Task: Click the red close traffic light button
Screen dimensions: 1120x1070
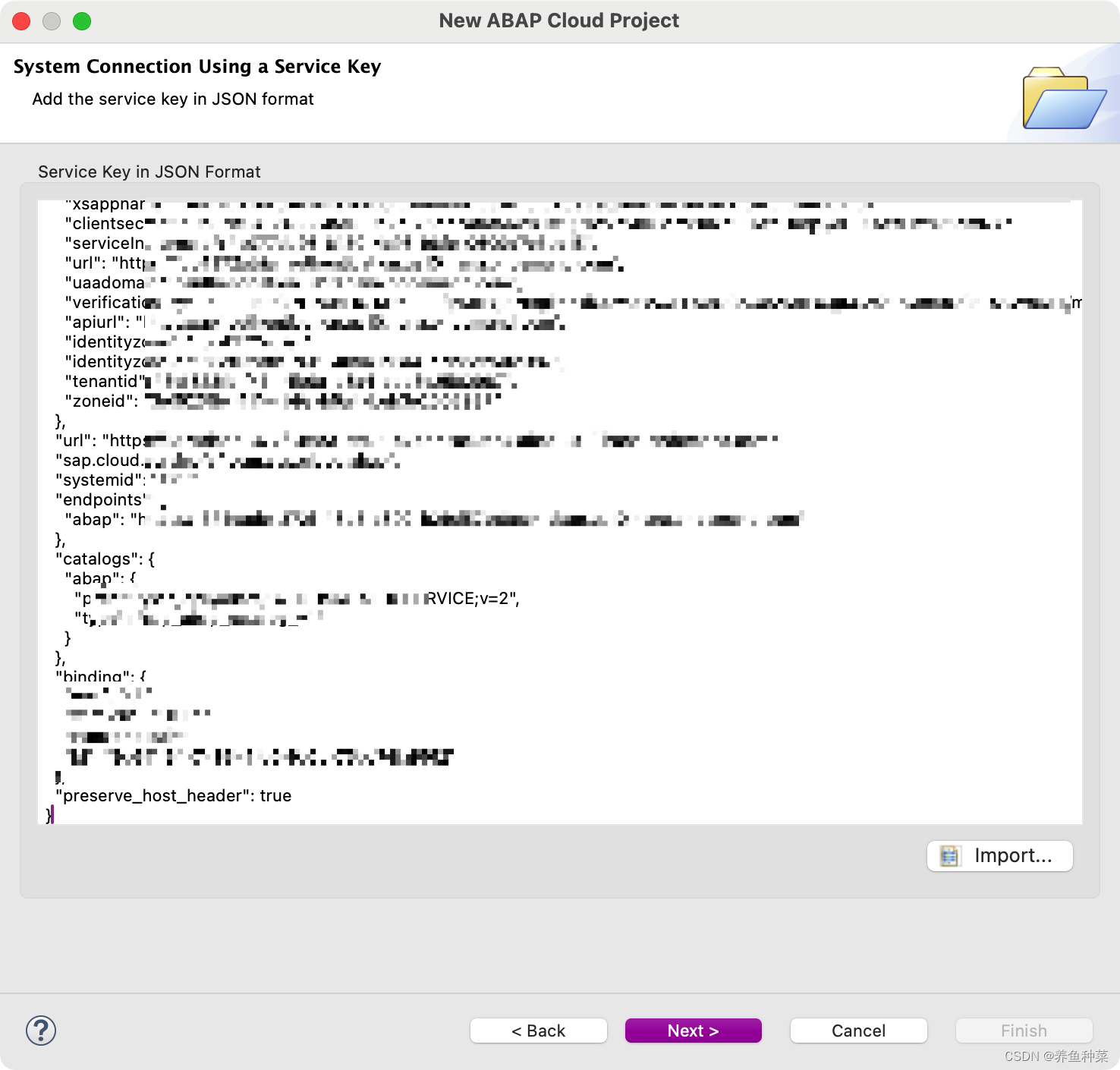Action: (21, 21)
